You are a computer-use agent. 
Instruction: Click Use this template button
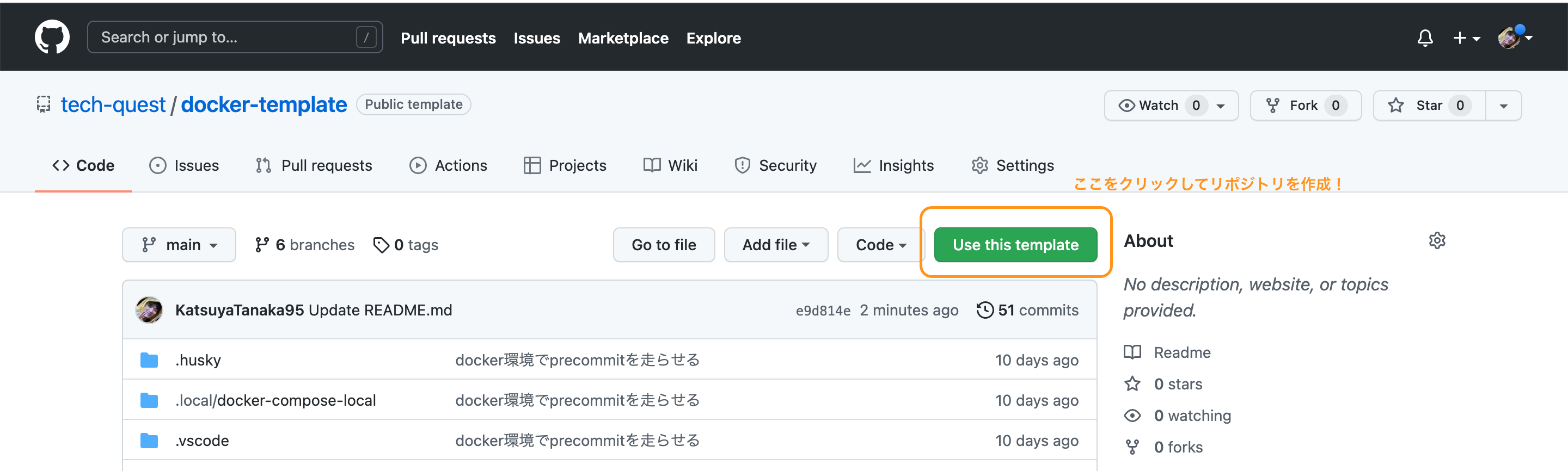(1015, 245)
